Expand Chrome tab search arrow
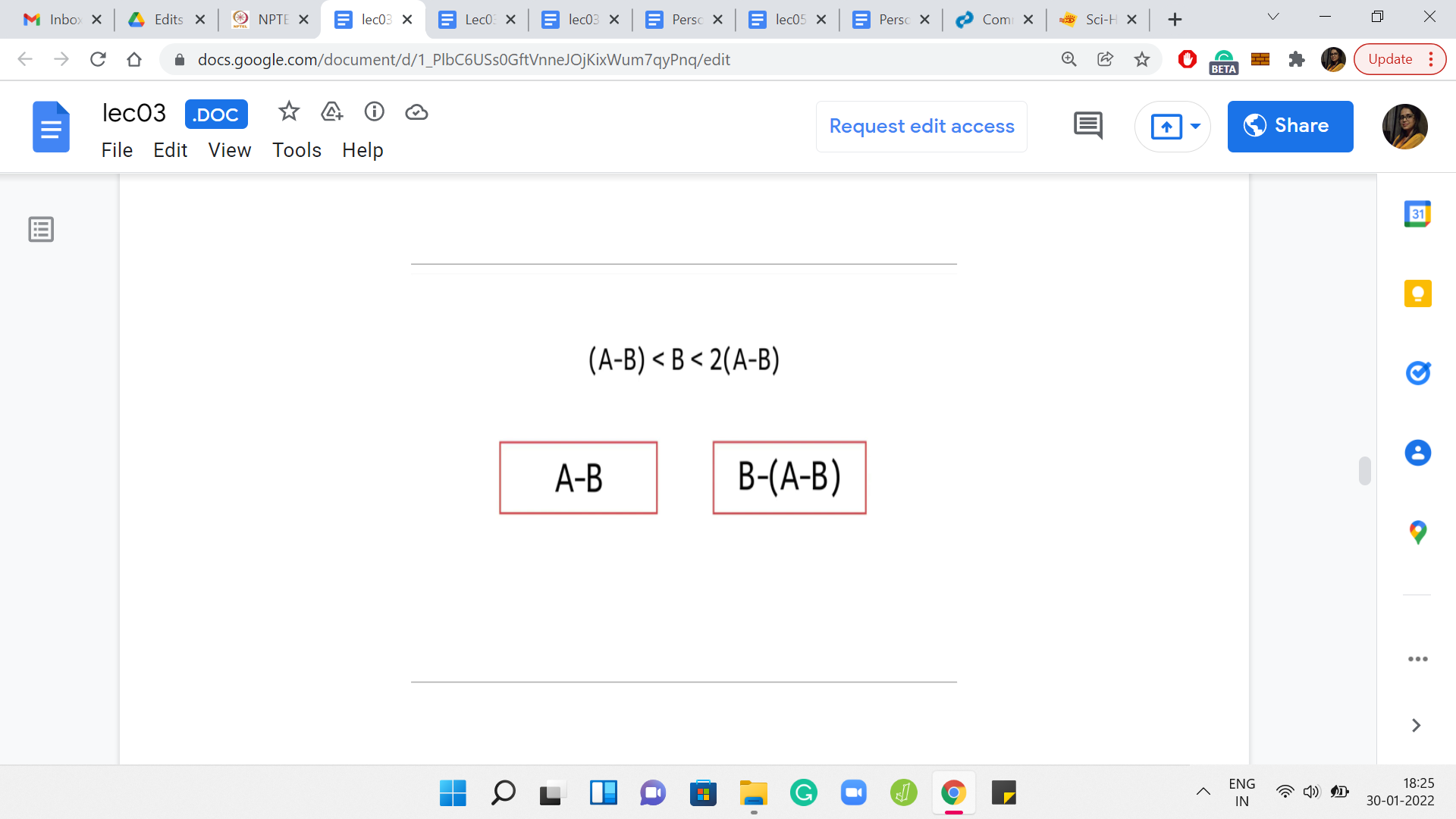Viewport: 1456px width, 819px height. [x=1273, y=17]
